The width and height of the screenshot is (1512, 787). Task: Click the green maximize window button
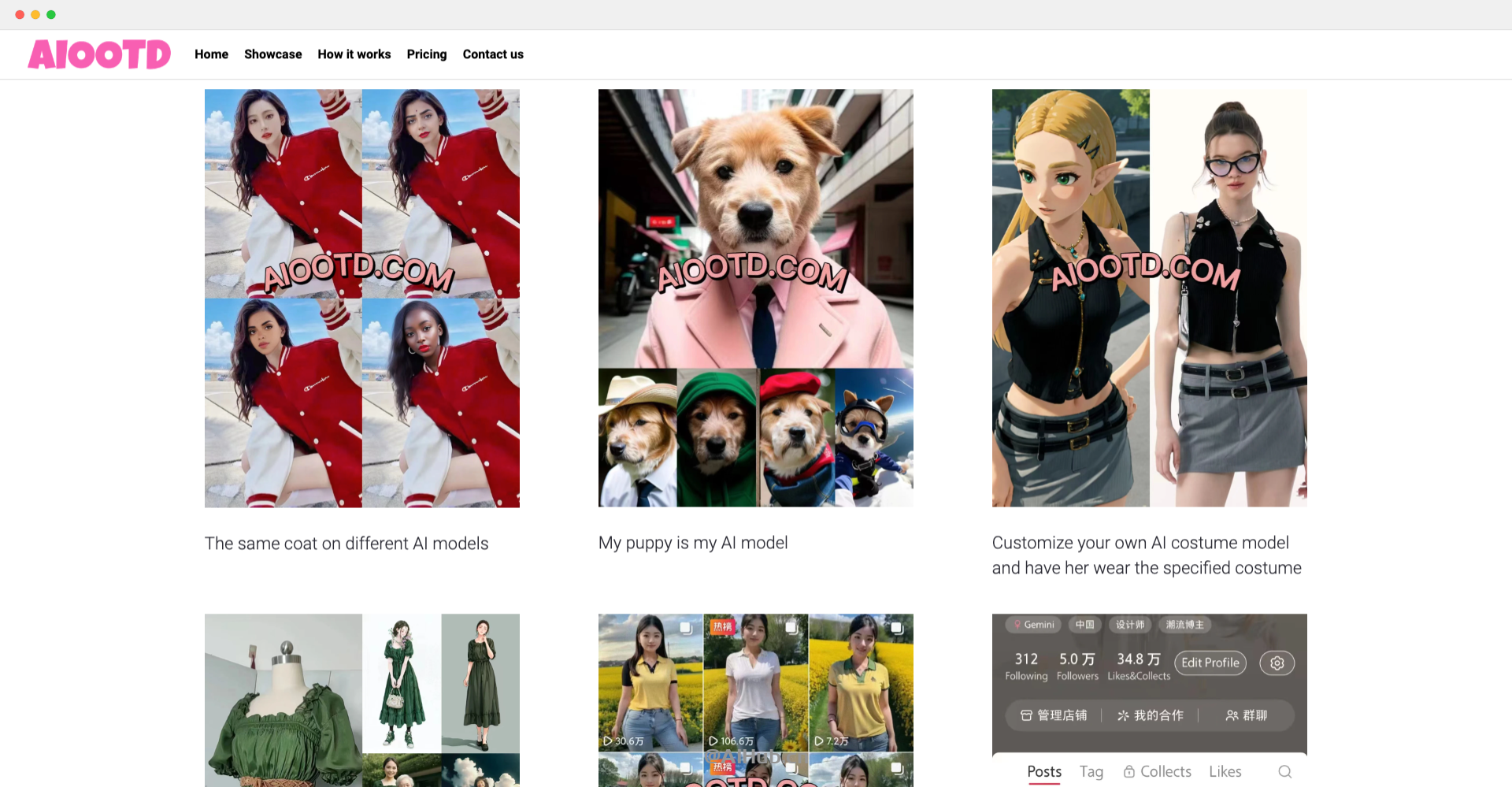[x=51, y=14]
